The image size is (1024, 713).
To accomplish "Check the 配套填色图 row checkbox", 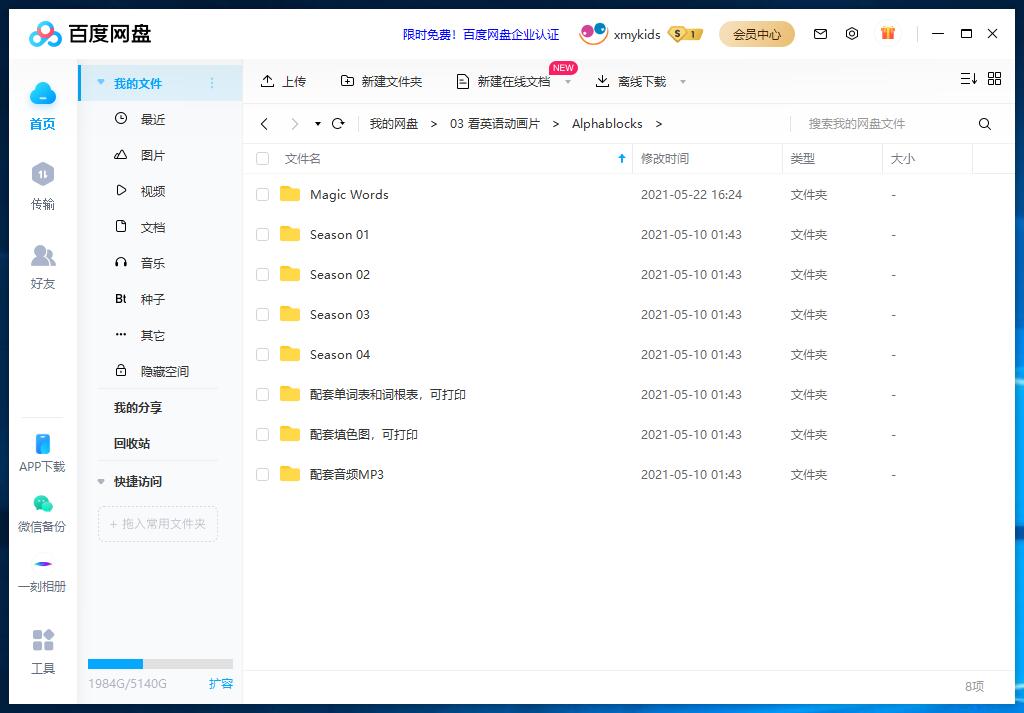I will click(x=263, y=434).
